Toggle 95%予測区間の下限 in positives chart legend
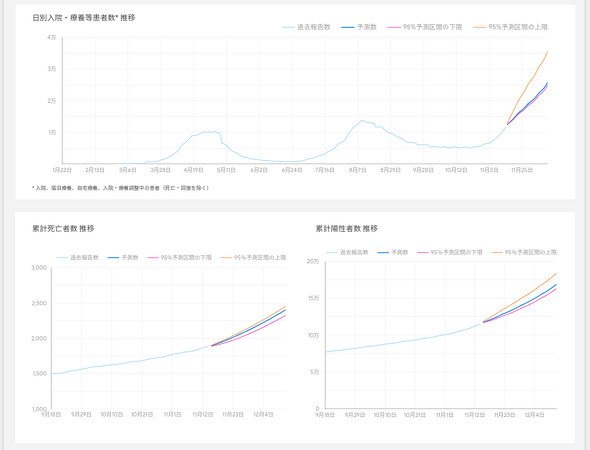The width and height of the screenshot is (590, 450). coord(450,252)
